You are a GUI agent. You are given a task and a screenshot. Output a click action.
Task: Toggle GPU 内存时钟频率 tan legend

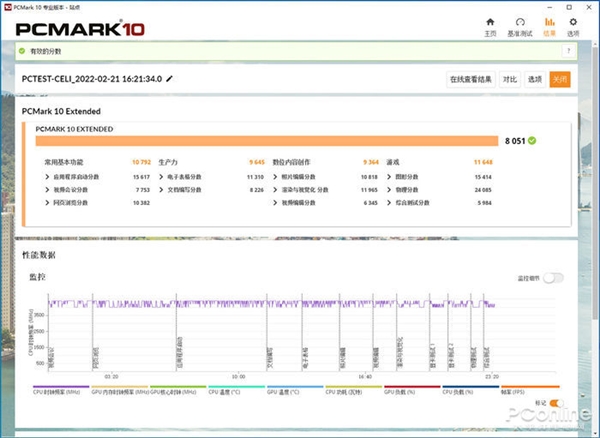click(x=119, y=390)
